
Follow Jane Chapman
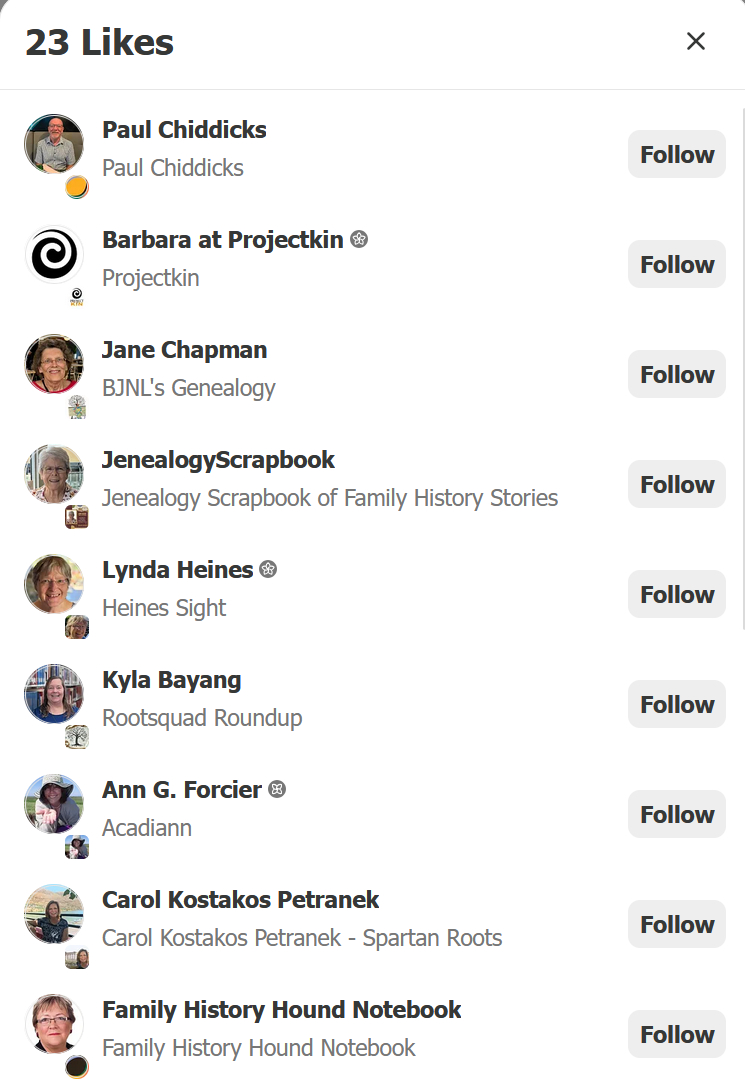(x=677, y=375)
